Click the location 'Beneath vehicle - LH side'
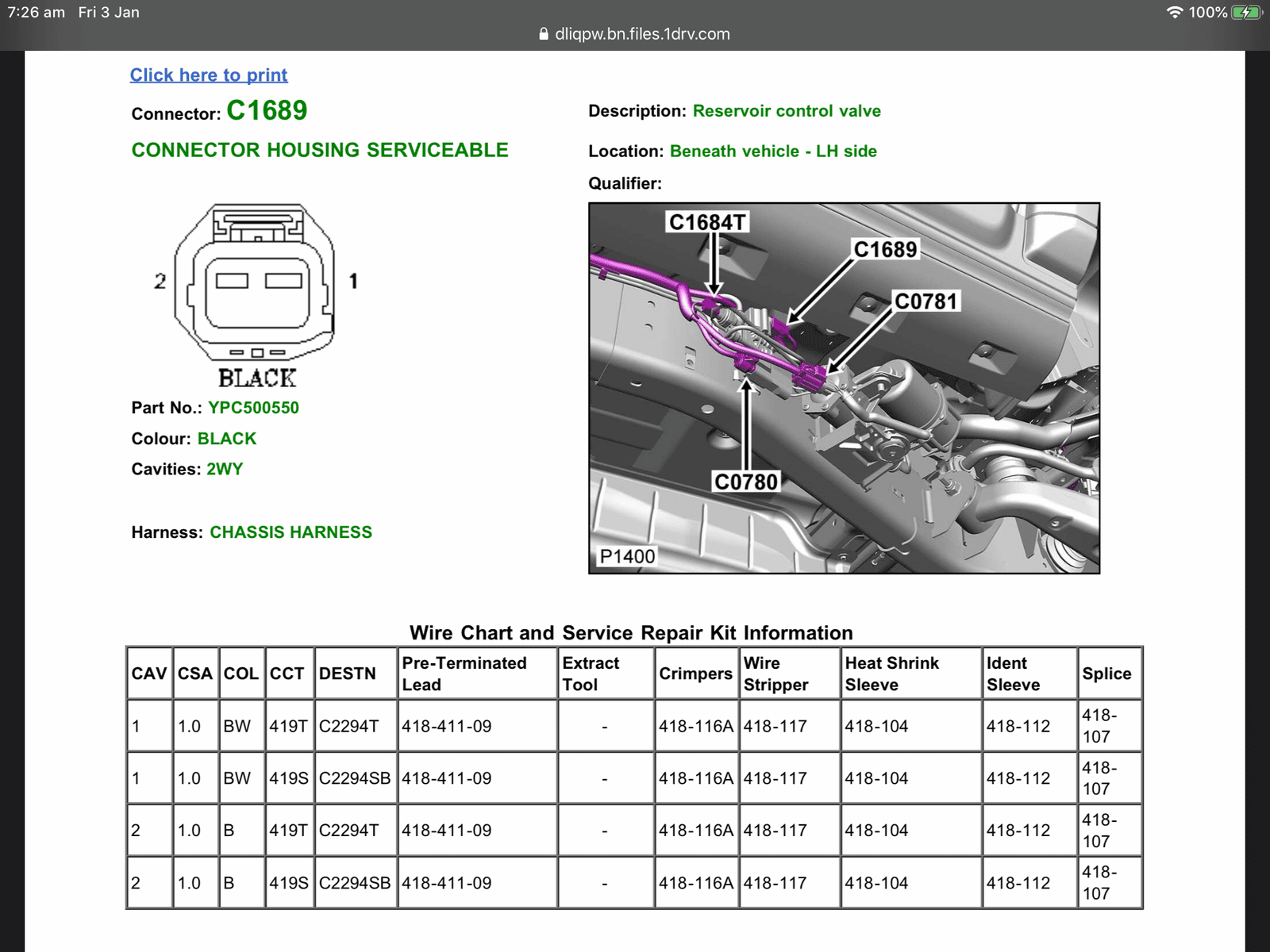 click(x=773, y=152)
